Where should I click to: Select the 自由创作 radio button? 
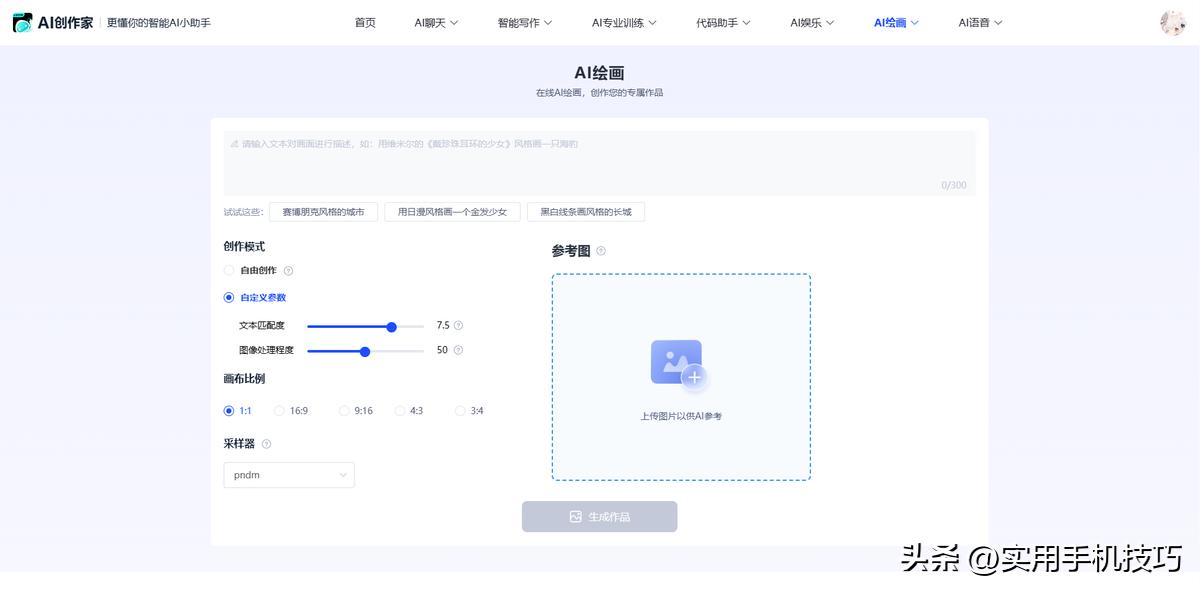coord(228,270)
